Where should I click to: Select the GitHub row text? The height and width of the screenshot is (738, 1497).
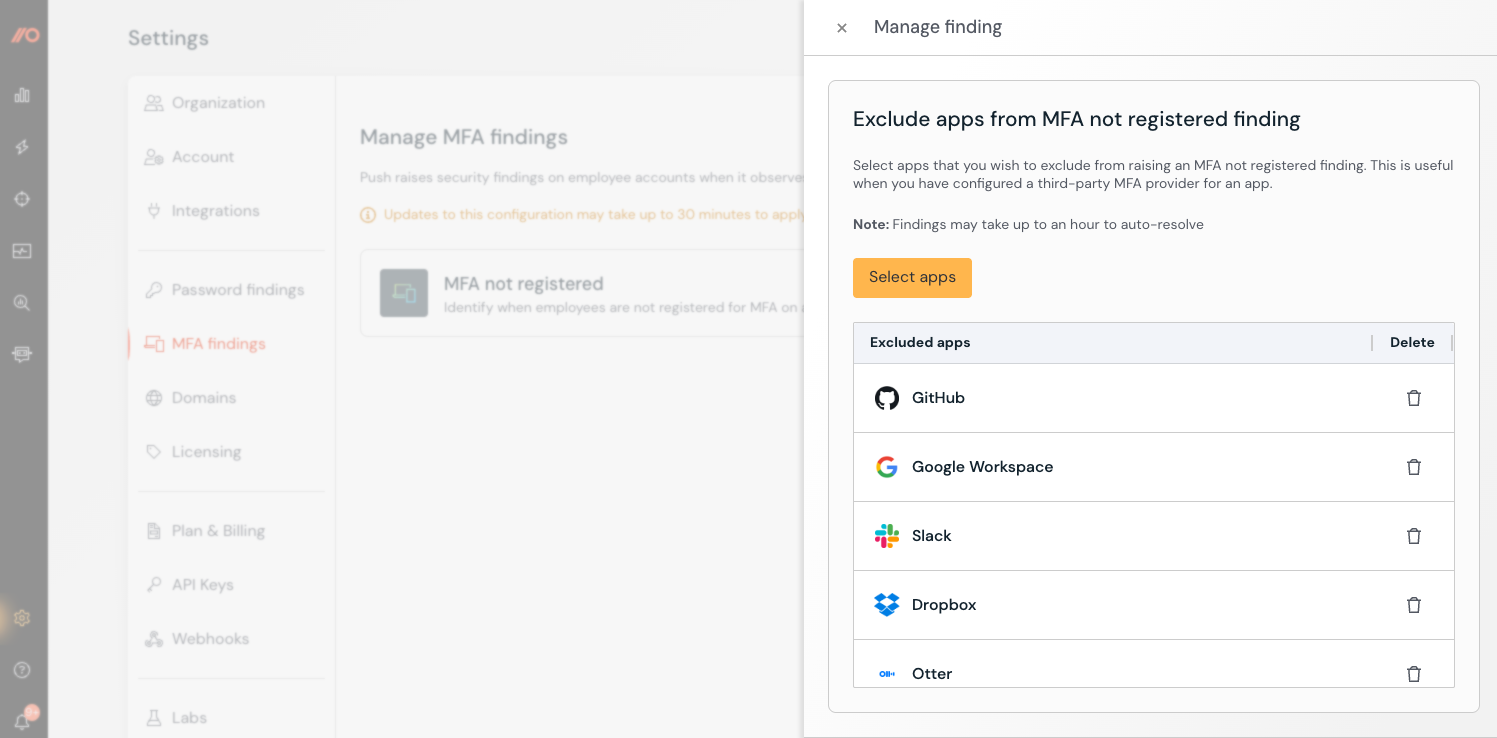pos(938,398)
